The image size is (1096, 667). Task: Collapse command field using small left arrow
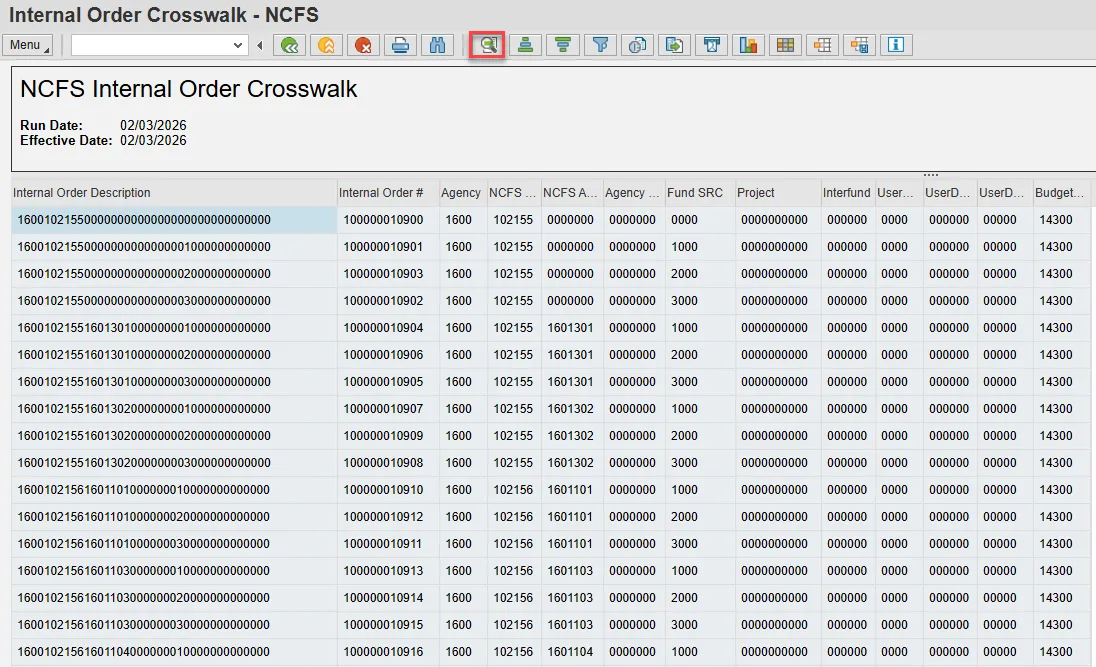tap(260, 45)
